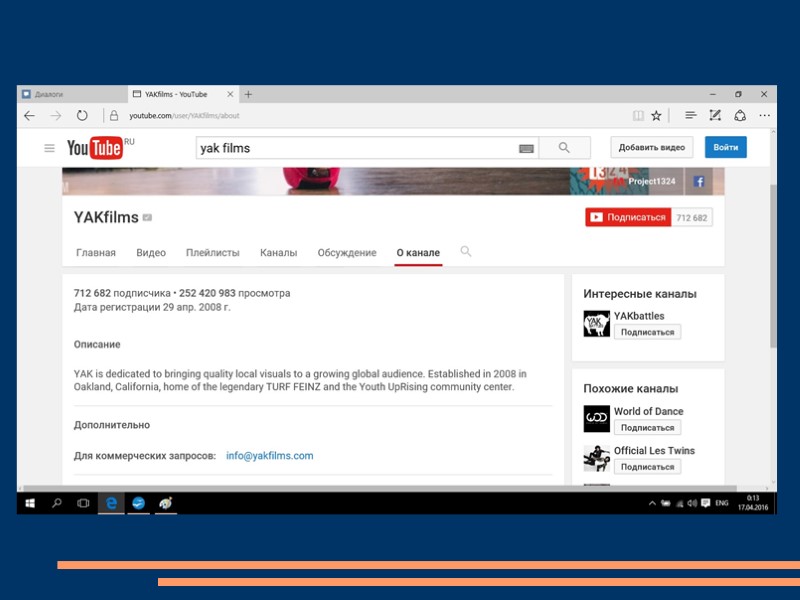800x600 pixels.
Task: Add page to favorites with the star icon
Action: click(x=657, y=116)
